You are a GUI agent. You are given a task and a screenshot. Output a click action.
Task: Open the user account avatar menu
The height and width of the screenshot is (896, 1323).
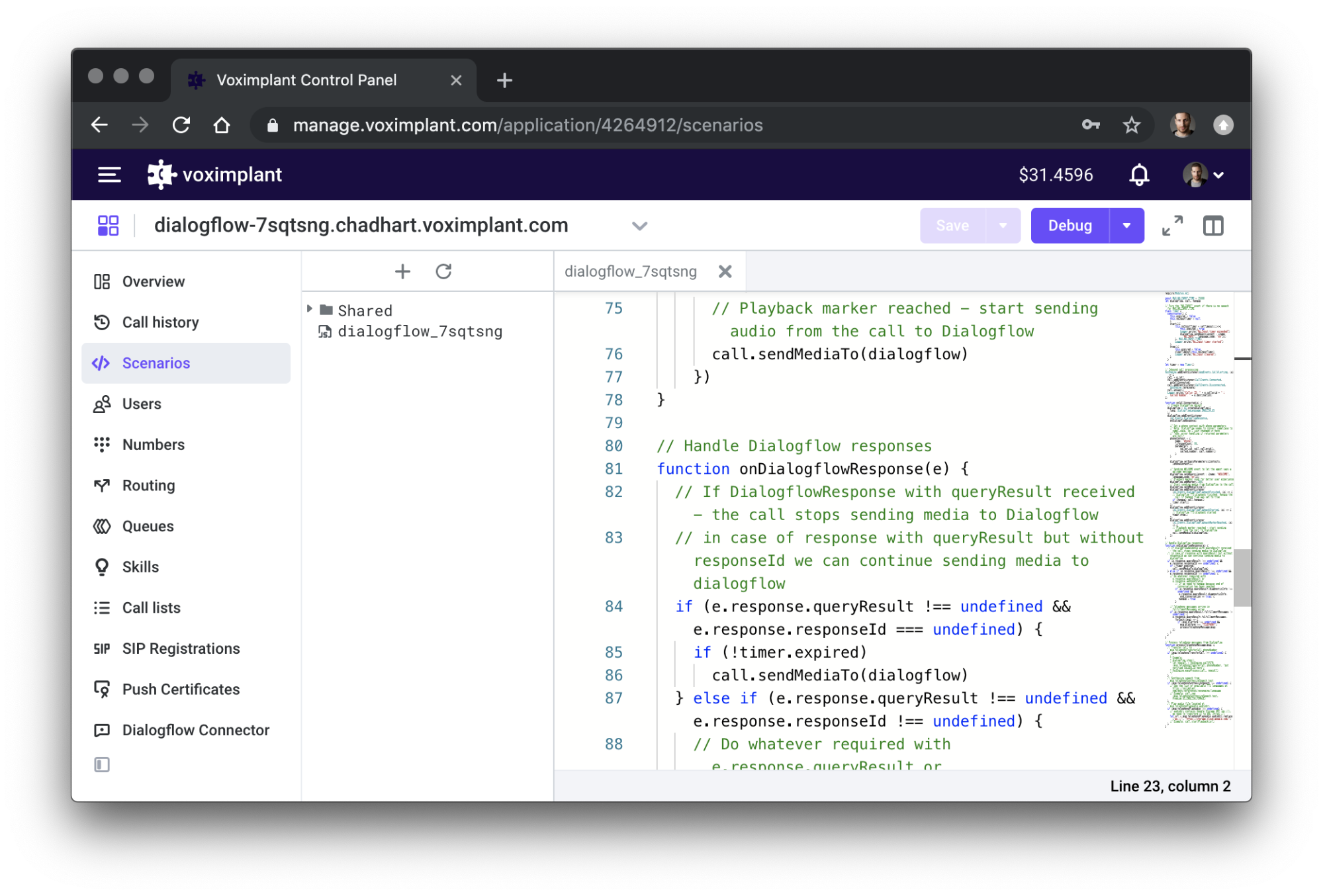pos(1203,175)
